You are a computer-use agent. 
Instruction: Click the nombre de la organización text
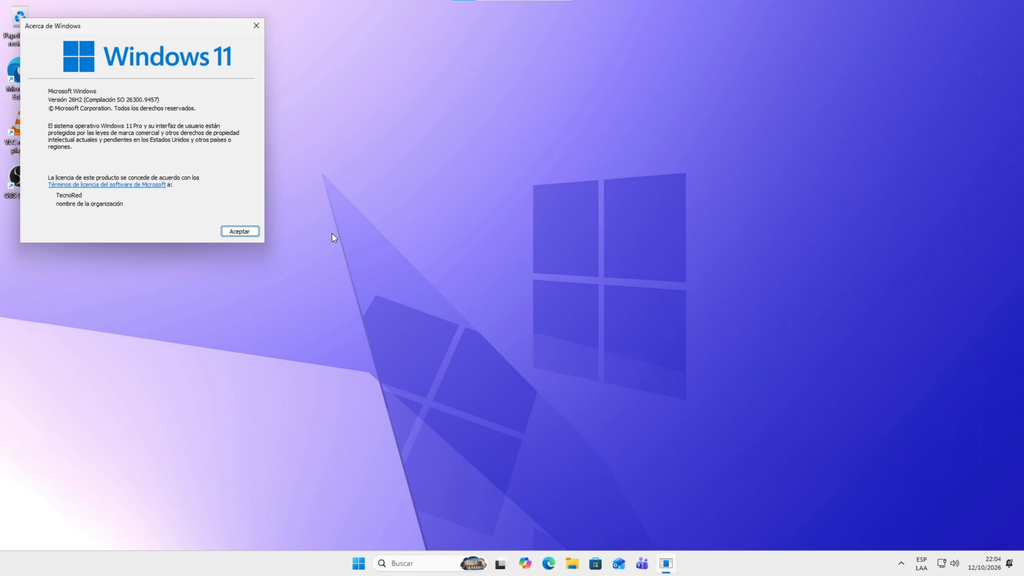click(89, 204)
